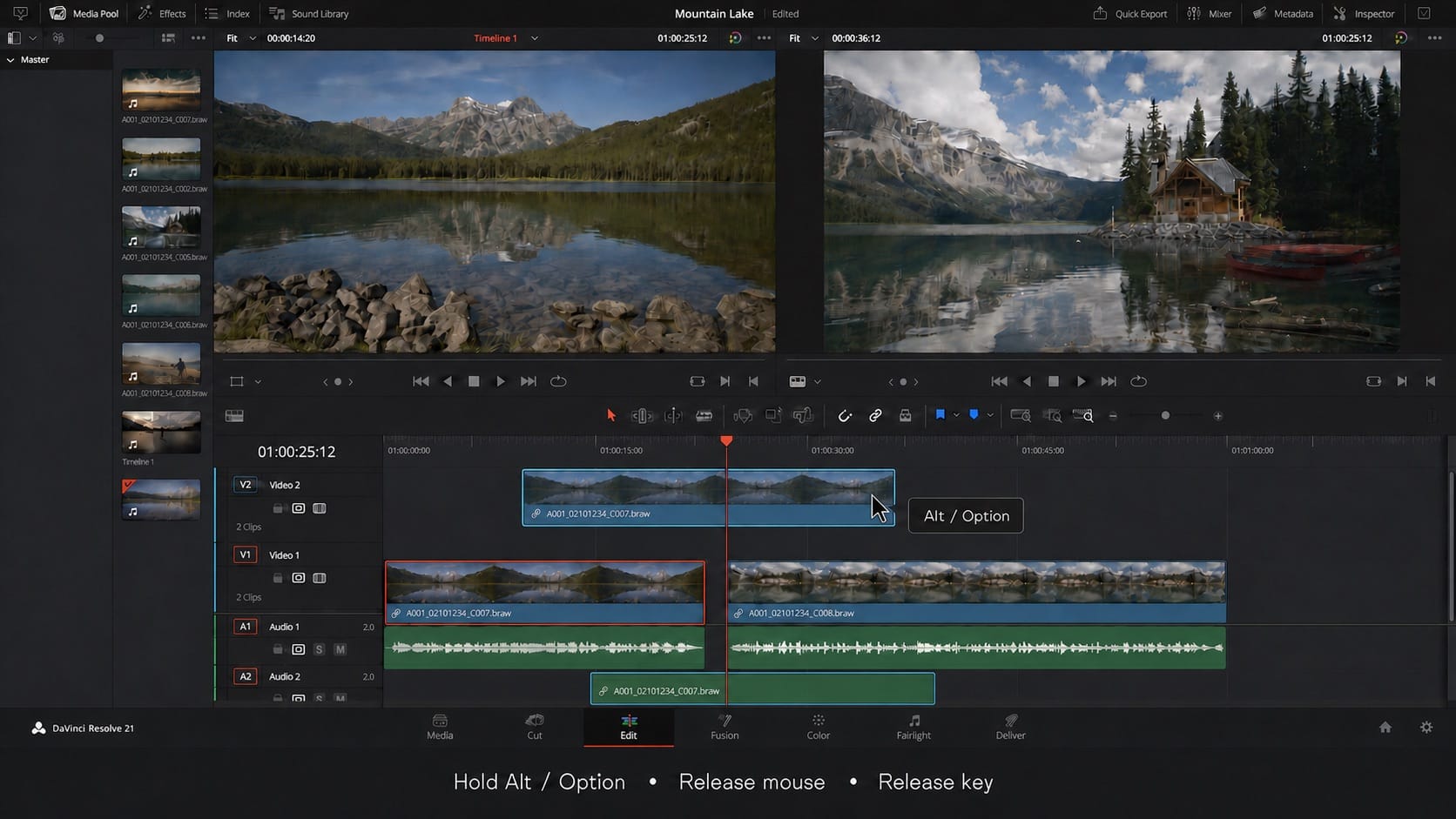Image resolution: width=1456 pixels, height=819 pixels.
Task: Switch to the Cut page tab
Action: [535, 727]
